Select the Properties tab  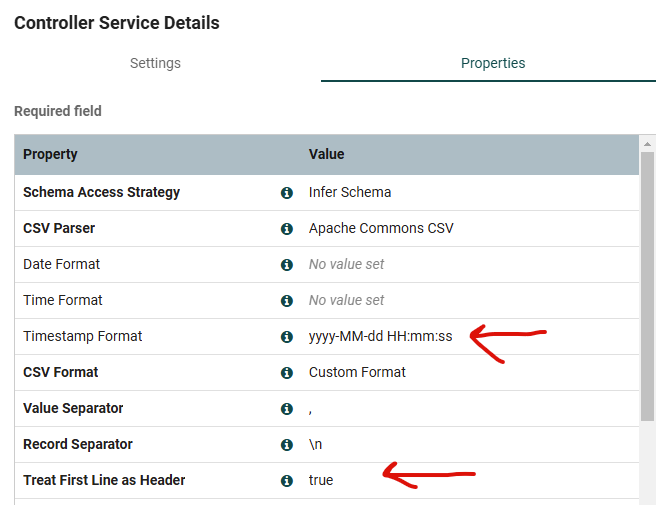tap(493, 63)
